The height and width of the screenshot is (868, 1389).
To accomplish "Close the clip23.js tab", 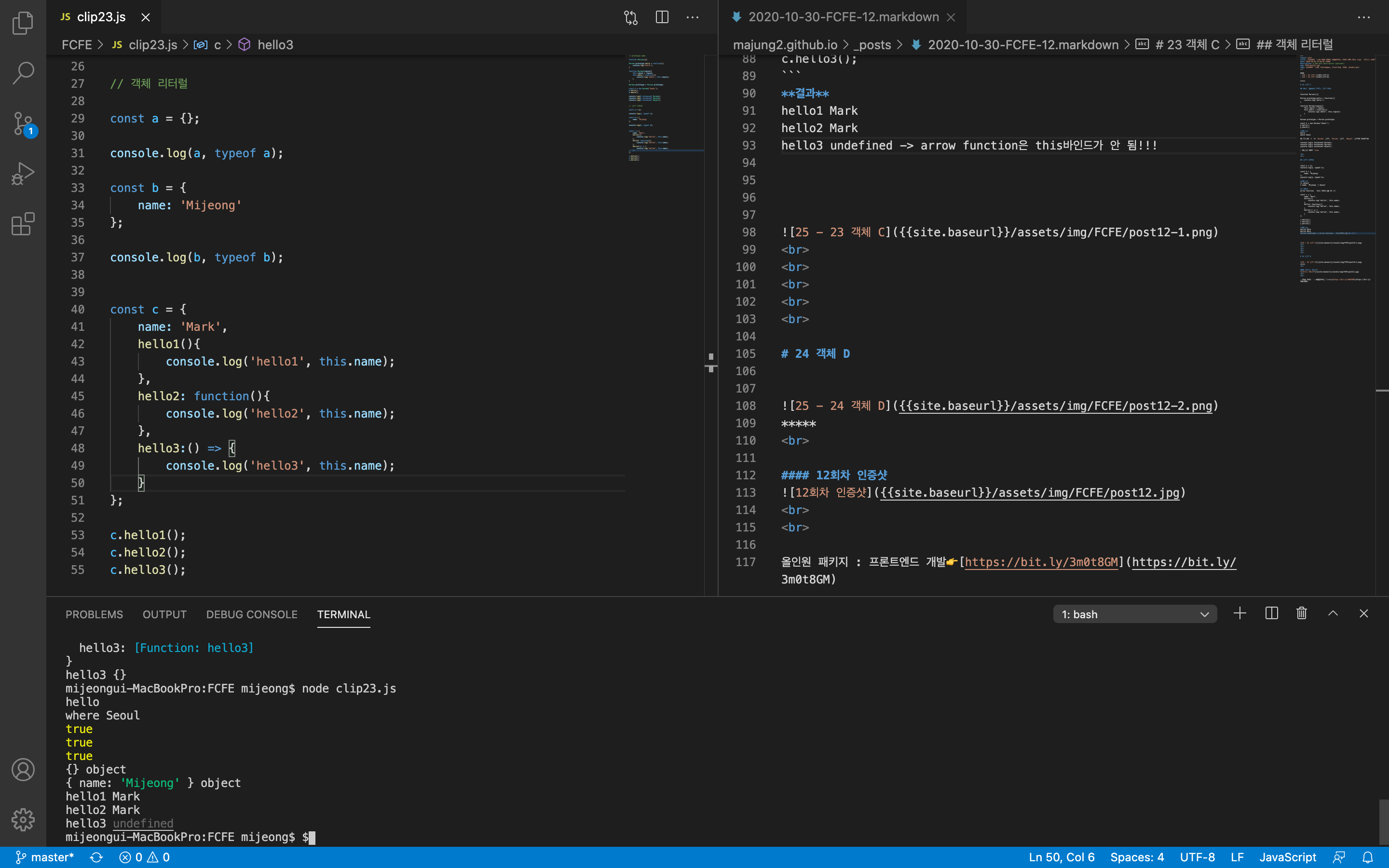I will pos(146,17).
